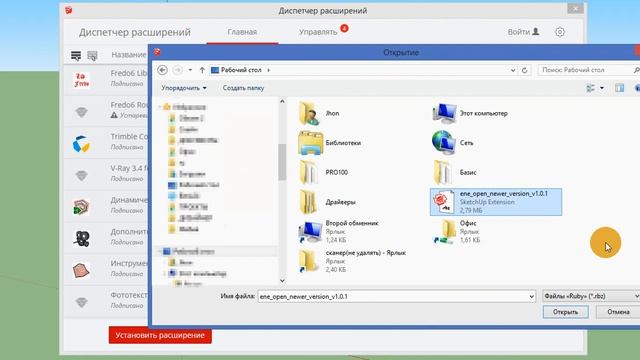Expand the address bar history dropdown
The height and width of the screenshot is (360, 640).
pyautogui.click(x=513, y=70)
